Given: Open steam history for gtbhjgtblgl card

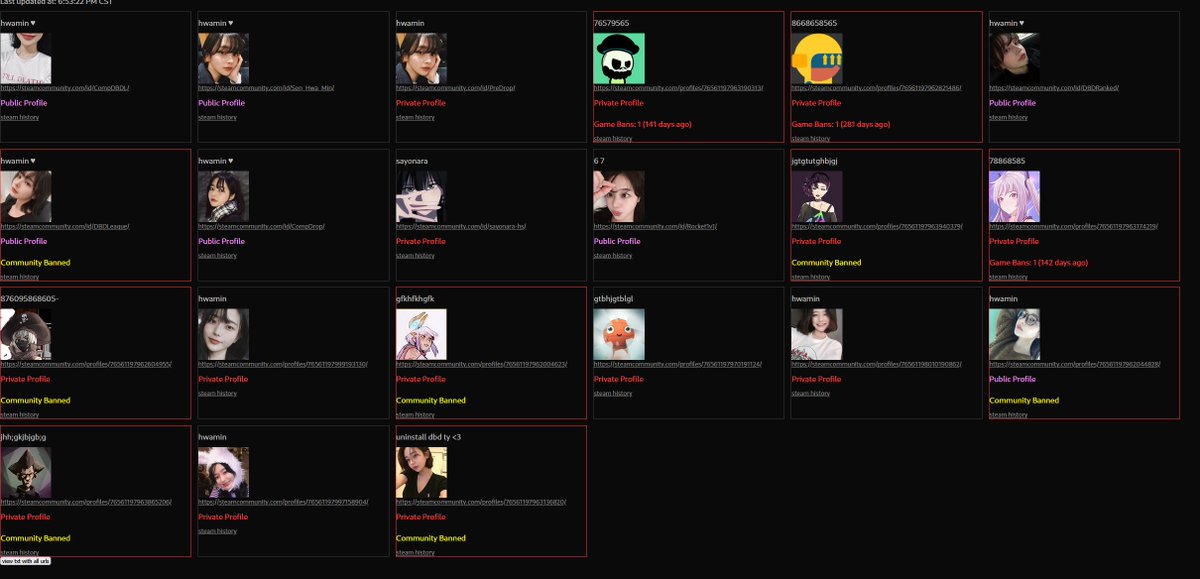Looking at the screenshot, I should [613, 393].
